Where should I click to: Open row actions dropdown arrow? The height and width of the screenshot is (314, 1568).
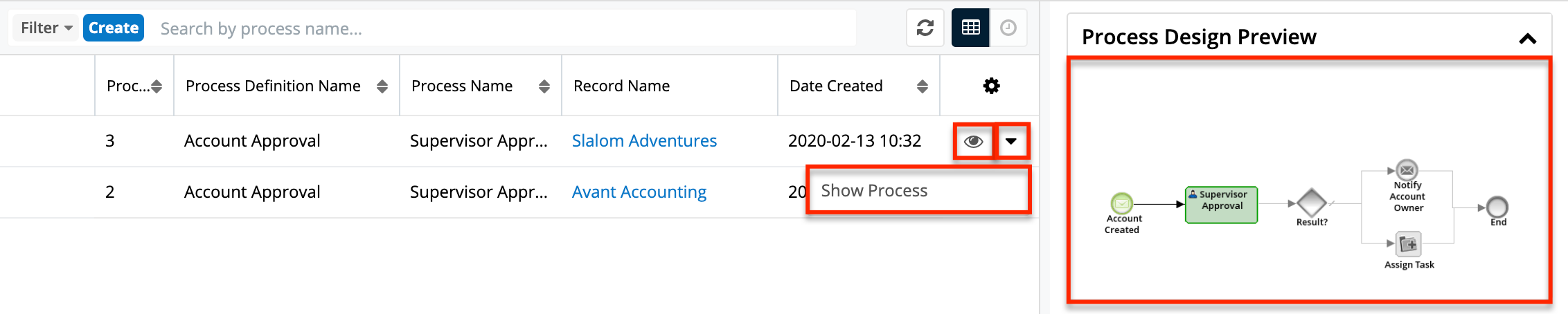1011,141
